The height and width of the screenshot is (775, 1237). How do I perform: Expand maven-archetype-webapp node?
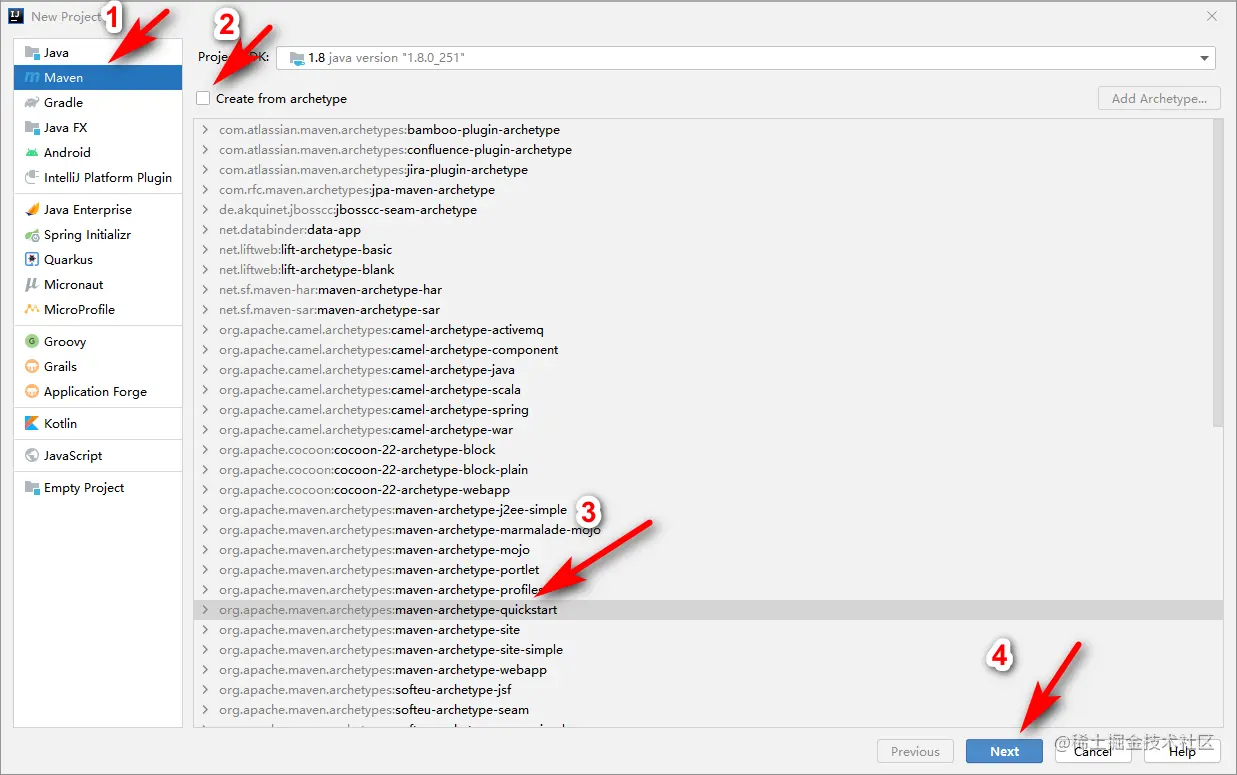[x=205, y=670]
